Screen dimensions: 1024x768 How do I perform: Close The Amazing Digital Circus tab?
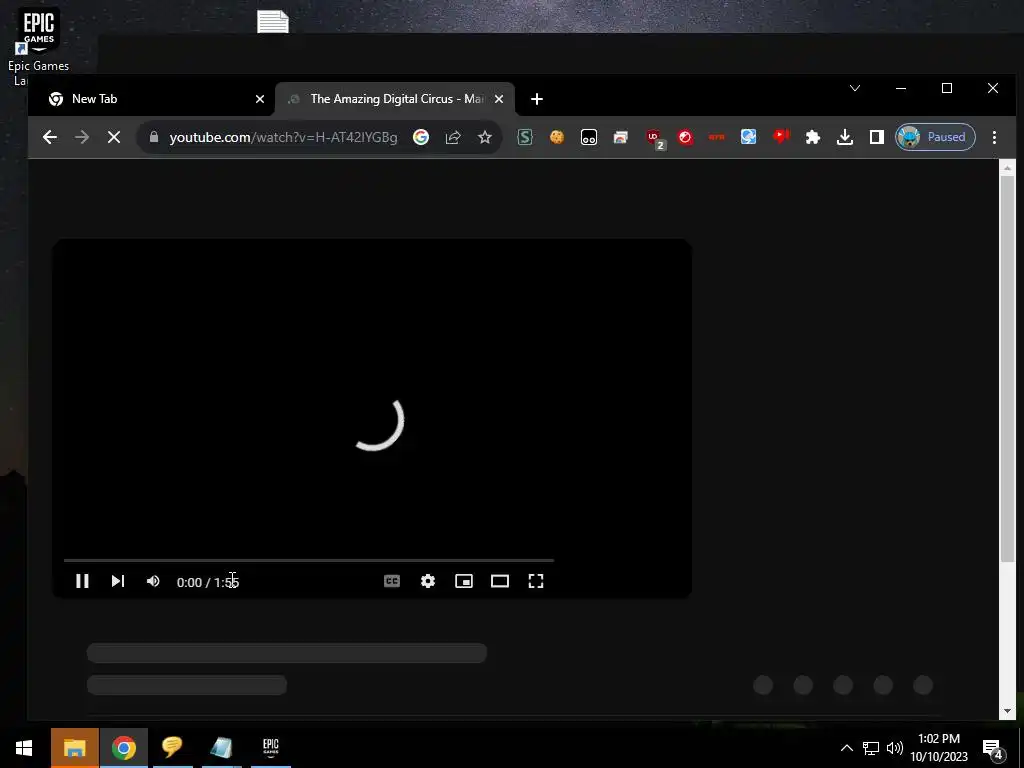point(499,99)
